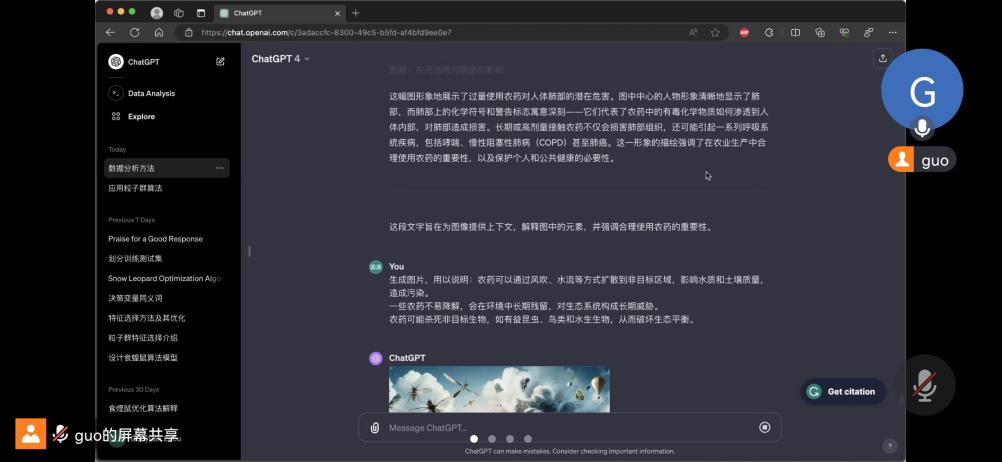Click the Get citation button
This screenshot has width=1002, height=462.
tap(842, 392)
